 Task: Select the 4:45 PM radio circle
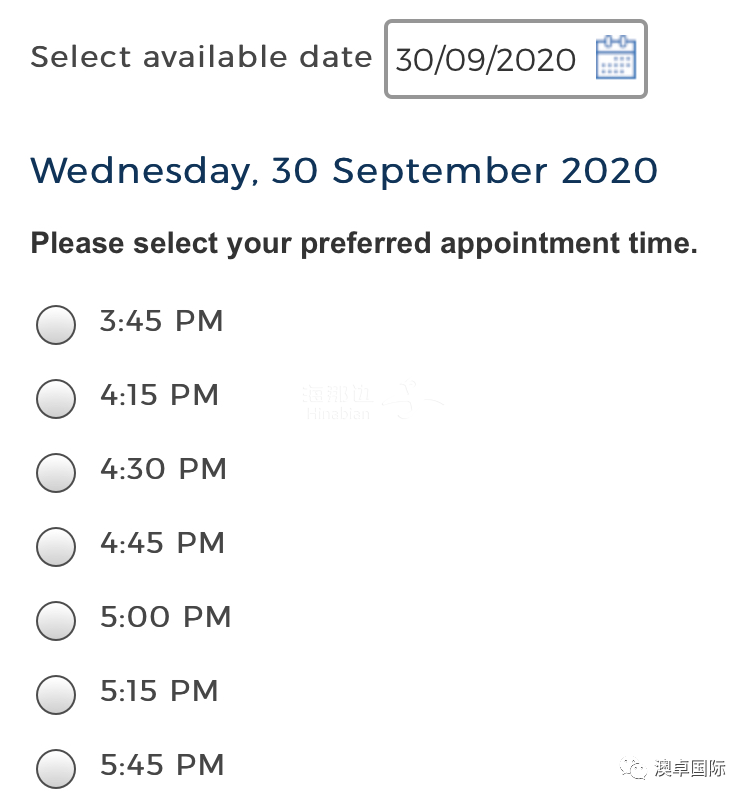click(x=56, y=547)
